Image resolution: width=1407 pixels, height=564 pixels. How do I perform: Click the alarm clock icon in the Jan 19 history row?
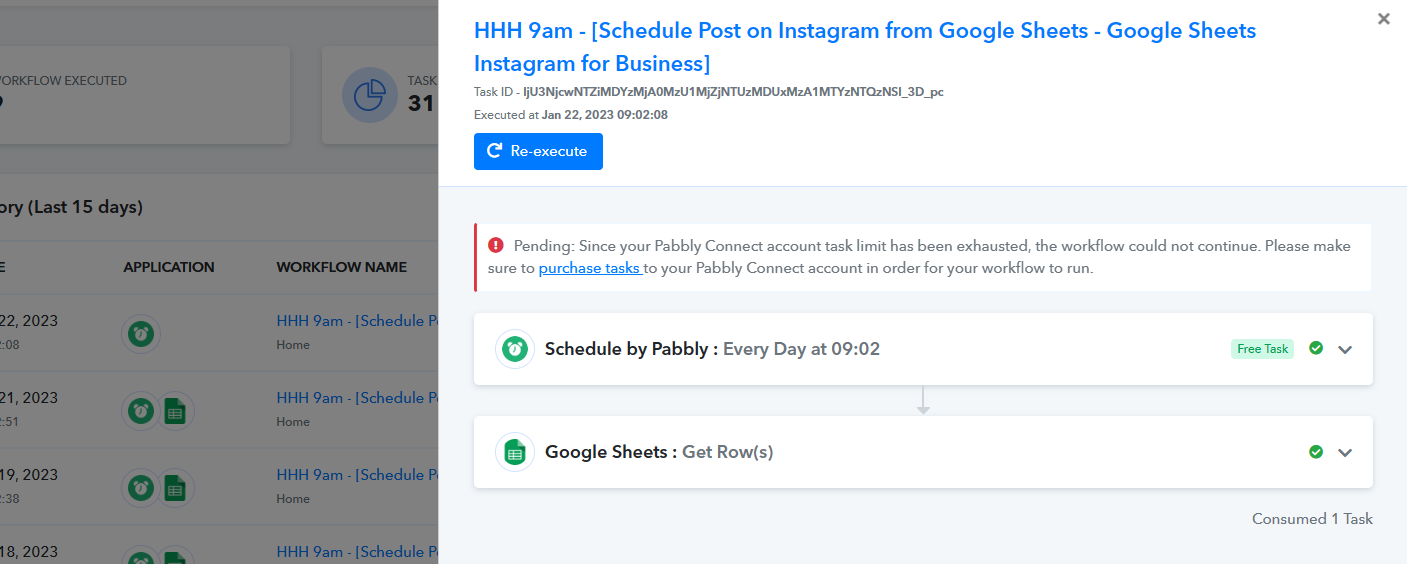tap(142, 488)
